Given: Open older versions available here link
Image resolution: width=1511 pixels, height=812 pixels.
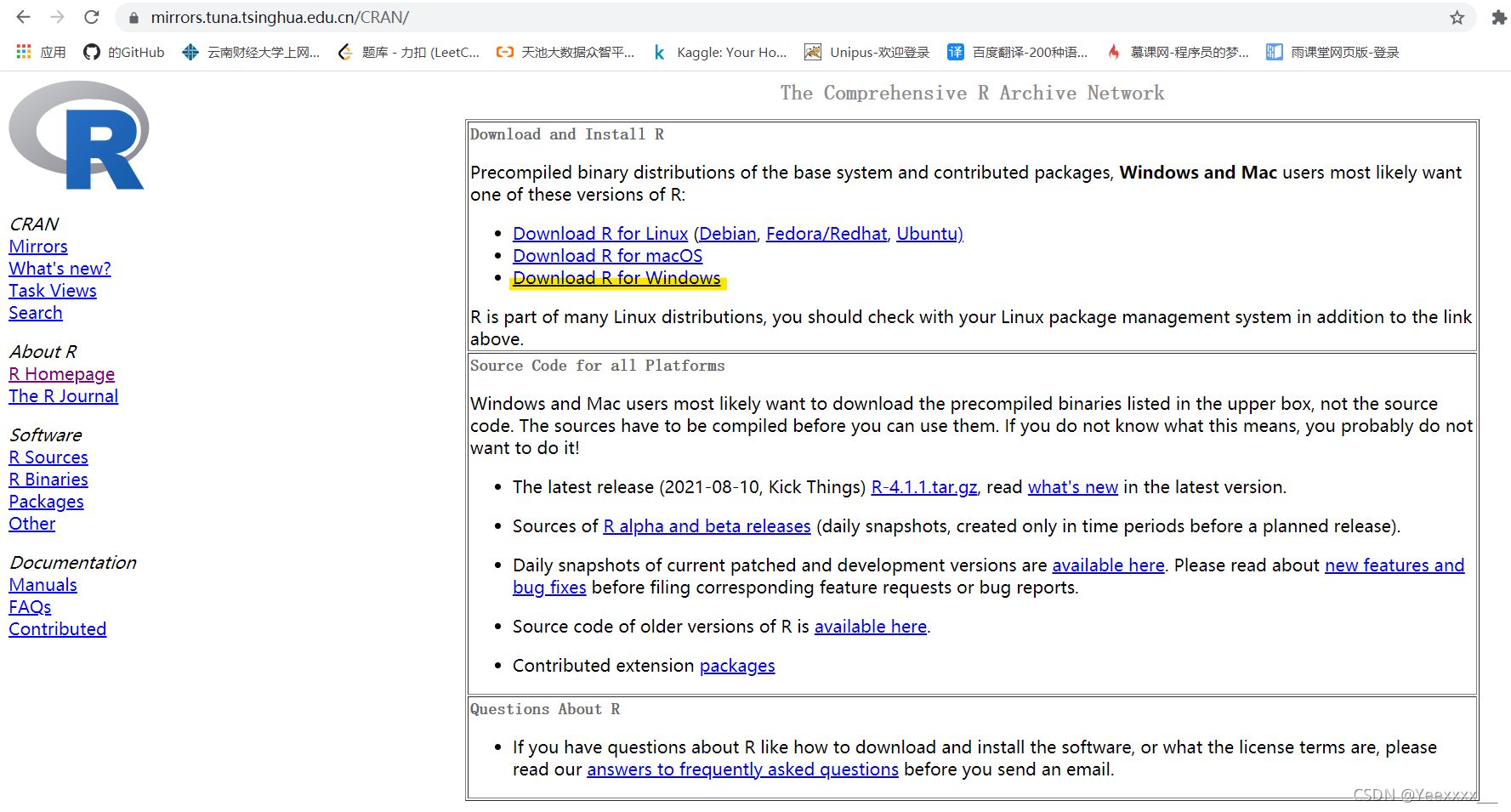Looking at the screenshot, I should coord(871,627).
